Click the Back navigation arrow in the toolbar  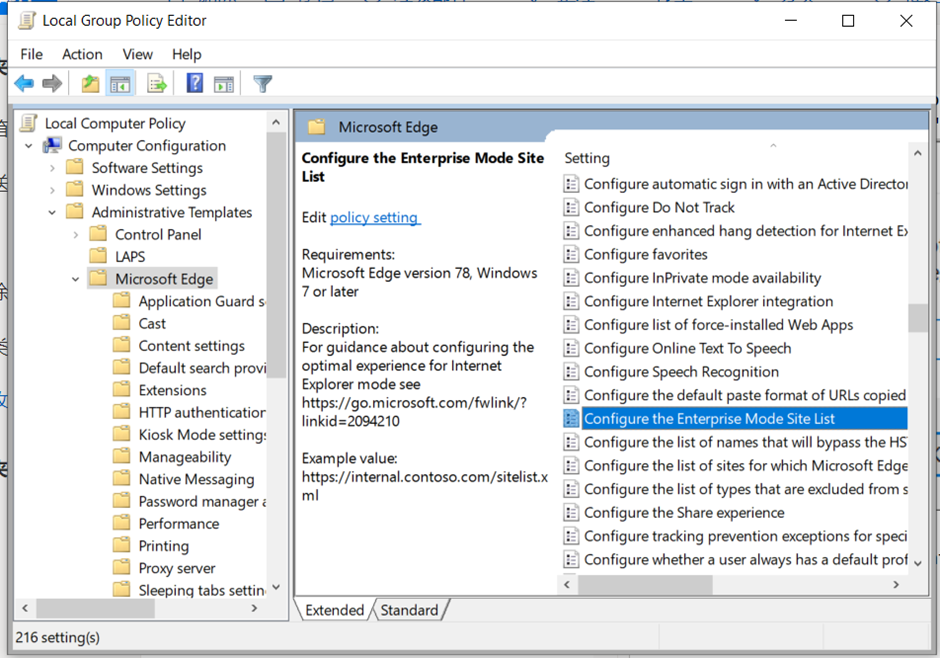click(x=23, y=83)
